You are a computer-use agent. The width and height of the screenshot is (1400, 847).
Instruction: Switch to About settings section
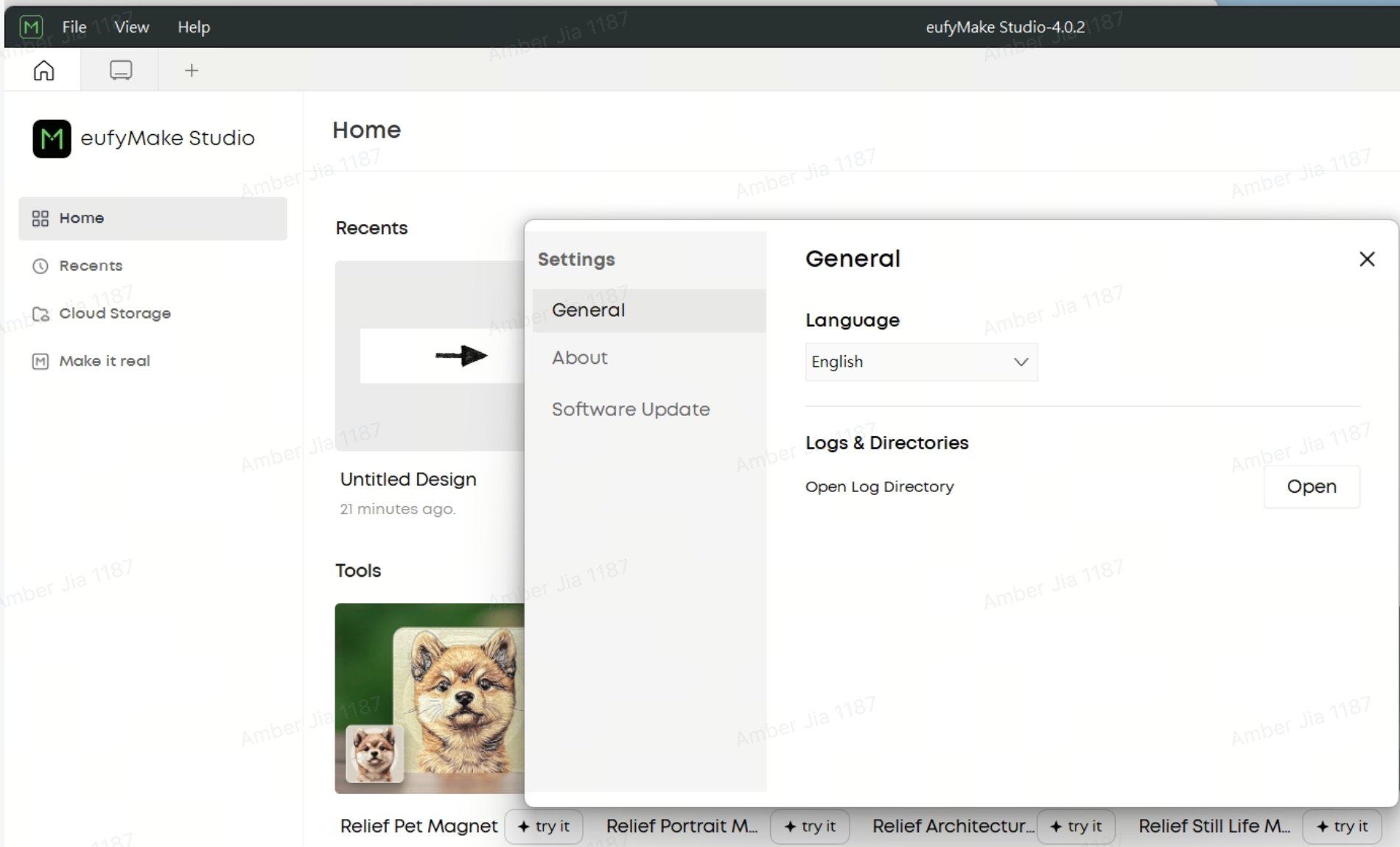point(580,358)
